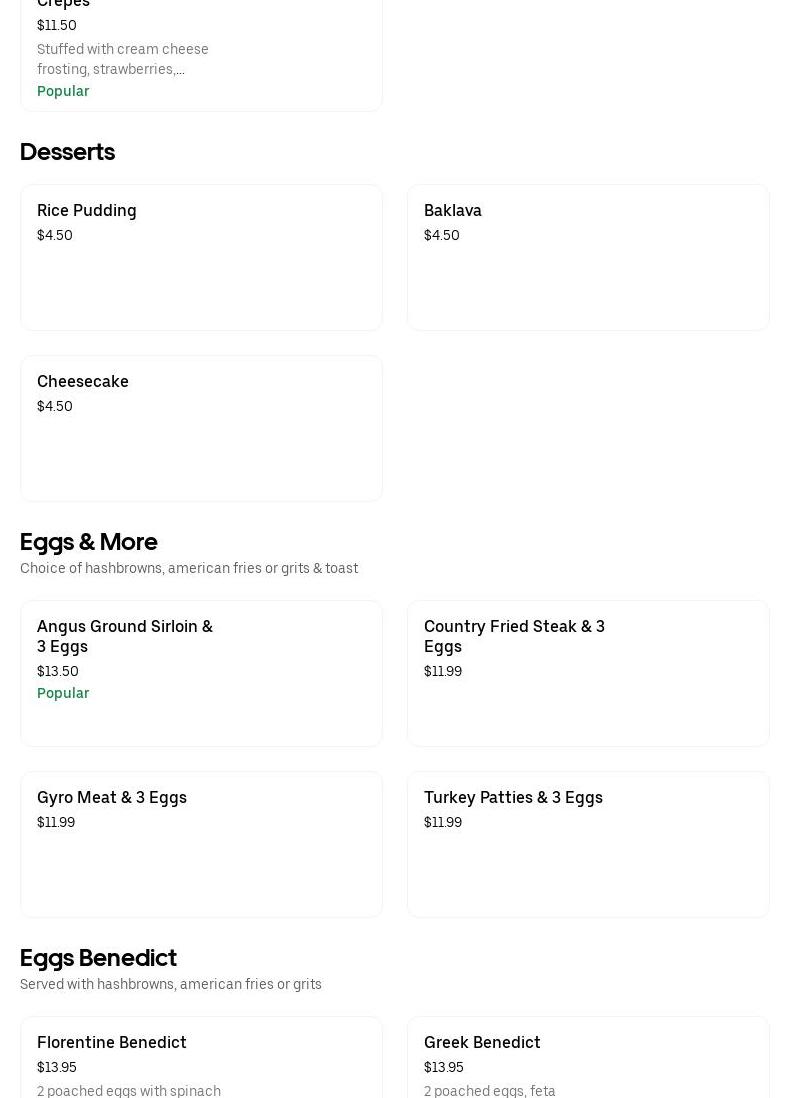Choose the Cheesecake dessert card
804x1098 pixels.
(x=201, y=428)
